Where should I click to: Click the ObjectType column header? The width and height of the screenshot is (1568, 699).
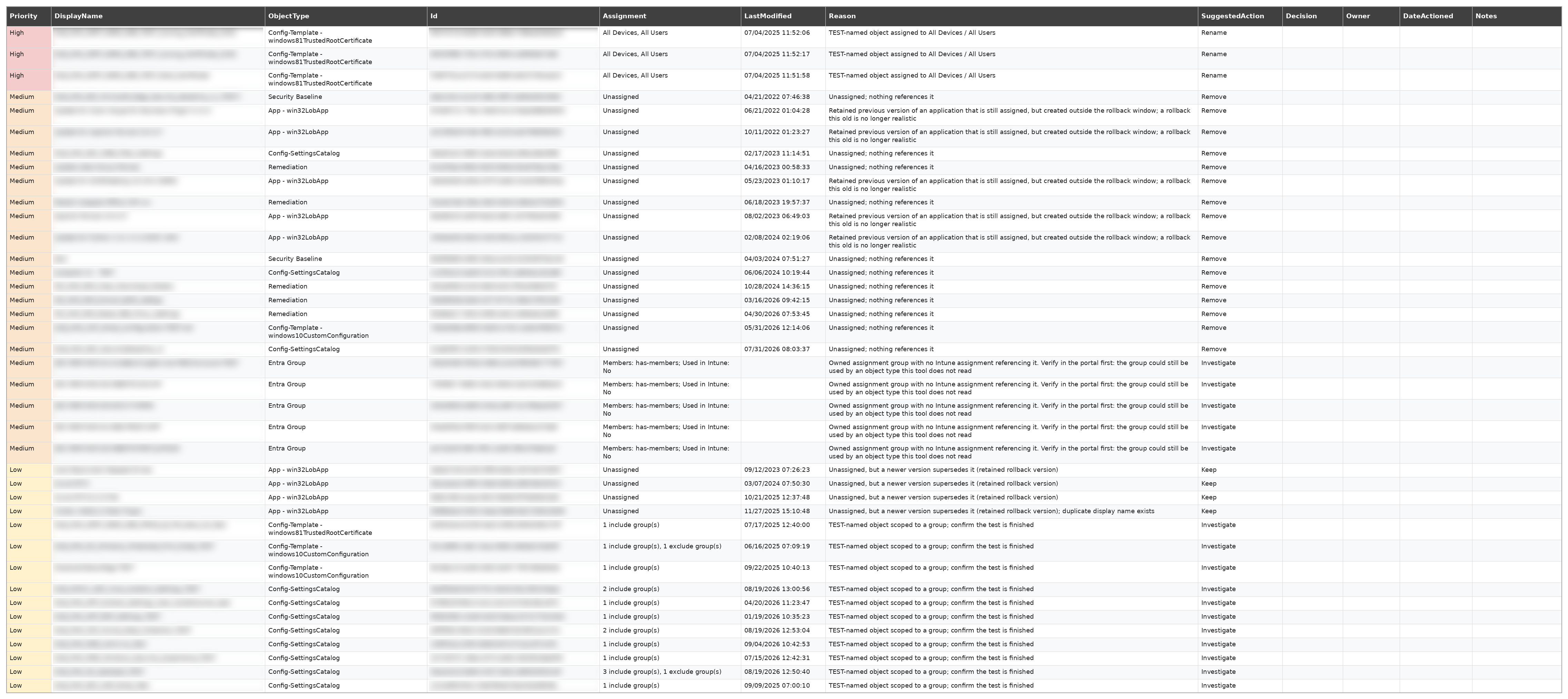point(346,17)
